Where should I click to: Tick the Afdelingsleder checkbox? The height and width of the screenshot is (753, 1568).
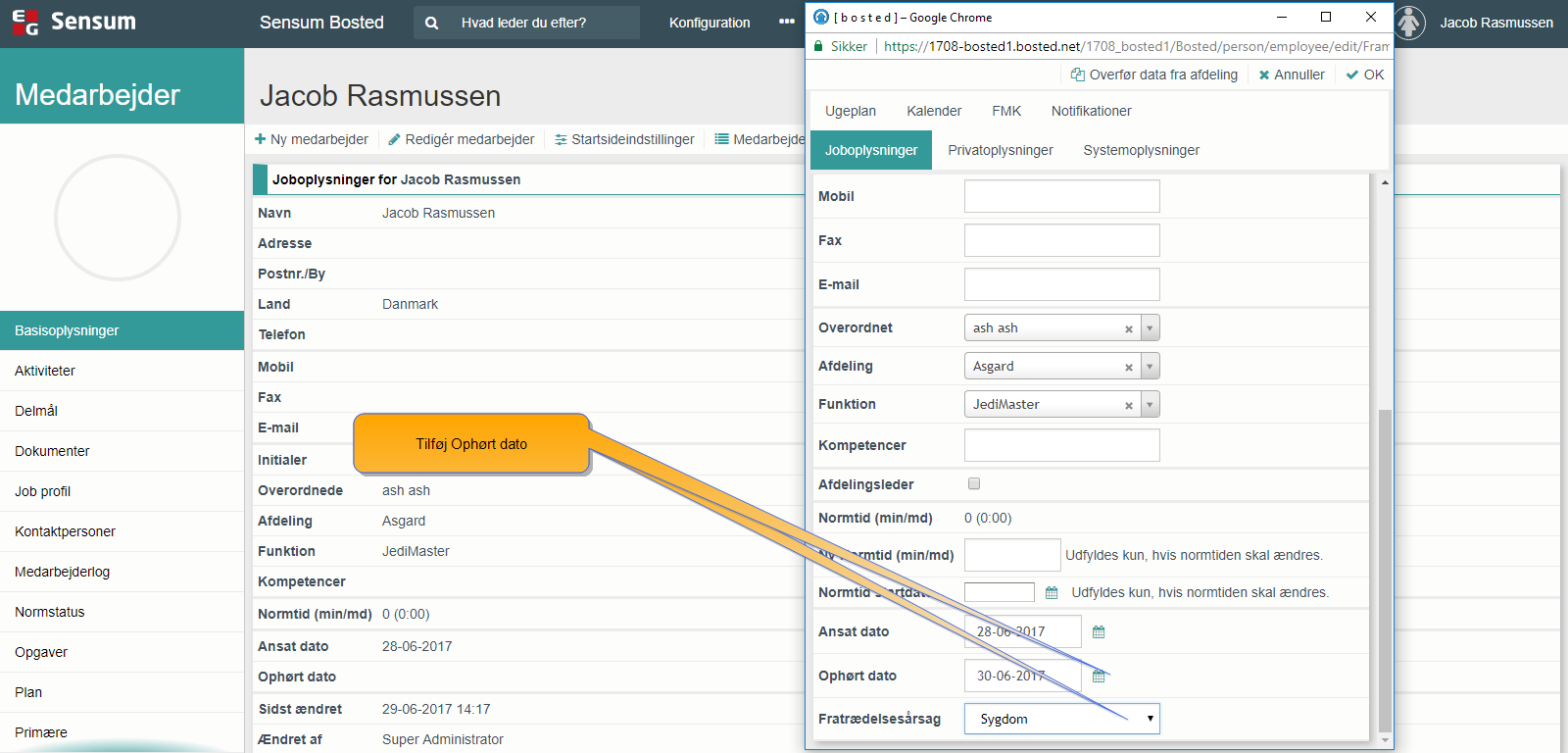(x=973, y=483)
